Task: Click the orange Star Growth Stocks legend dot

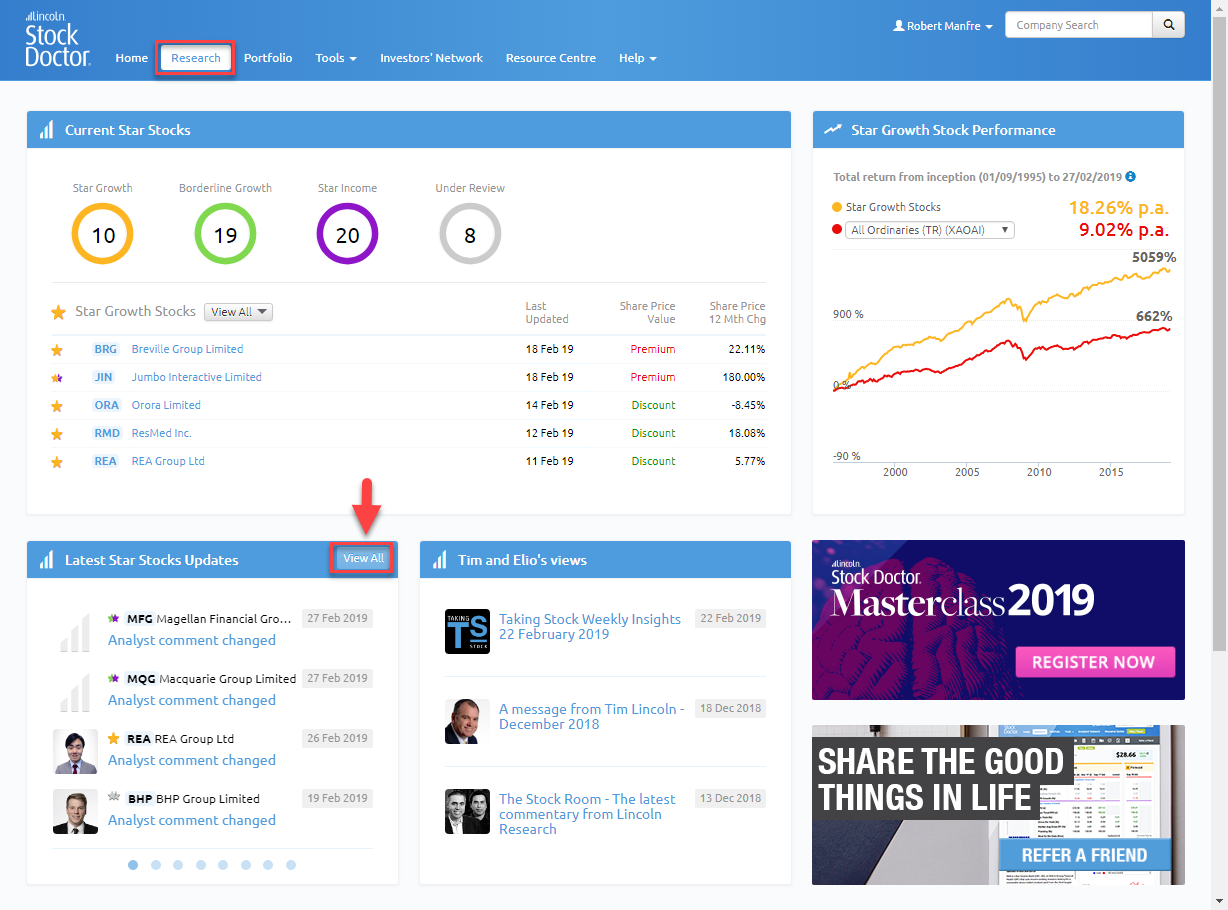Action: (x=837, y=207)
